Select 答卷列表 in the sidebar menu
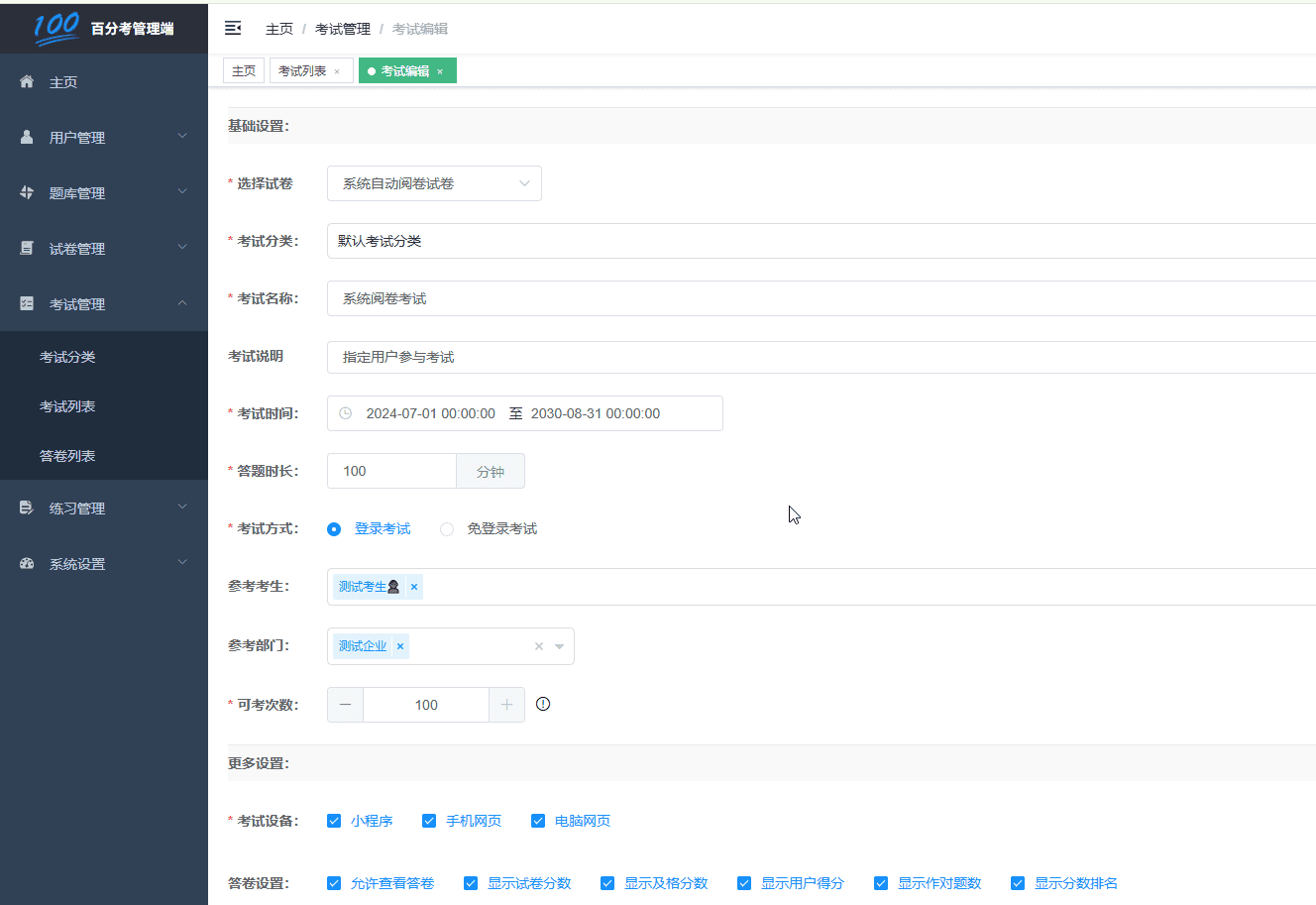This screenshot has width=1316, height=905. 67,455
